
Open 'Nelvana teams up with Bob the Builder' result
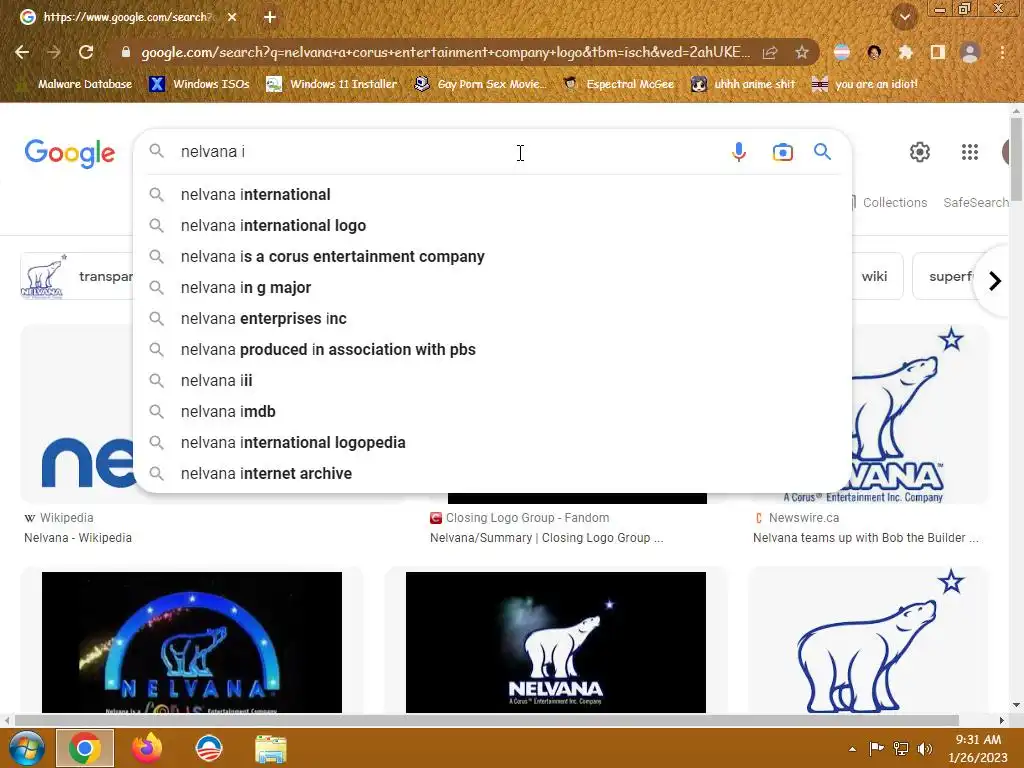tap(865, 537)
